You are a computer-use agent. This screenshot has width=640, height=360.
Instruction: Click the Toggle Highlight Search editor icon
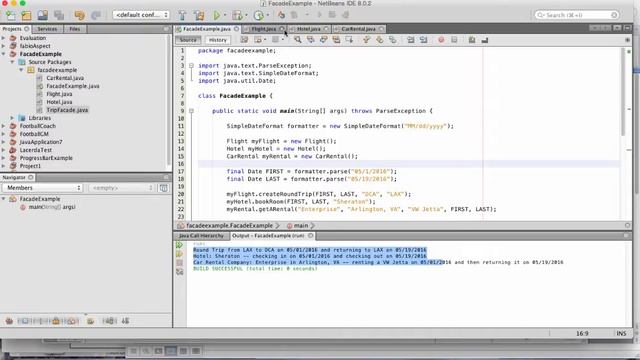click(x=336, y=40)
